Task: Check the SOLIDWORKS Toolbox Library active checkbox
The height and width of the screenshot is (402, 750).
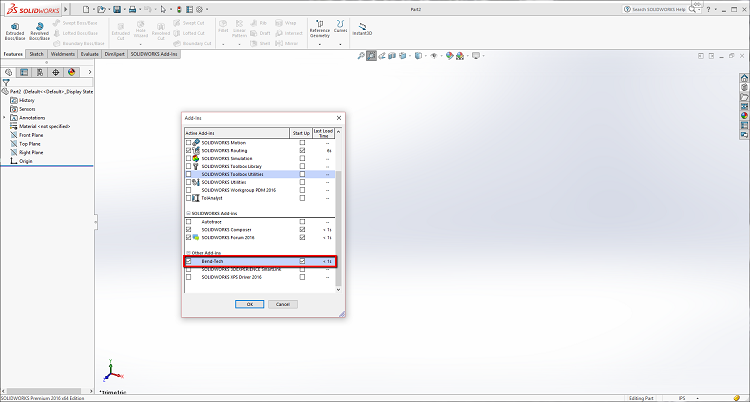Action: (188, 166)
